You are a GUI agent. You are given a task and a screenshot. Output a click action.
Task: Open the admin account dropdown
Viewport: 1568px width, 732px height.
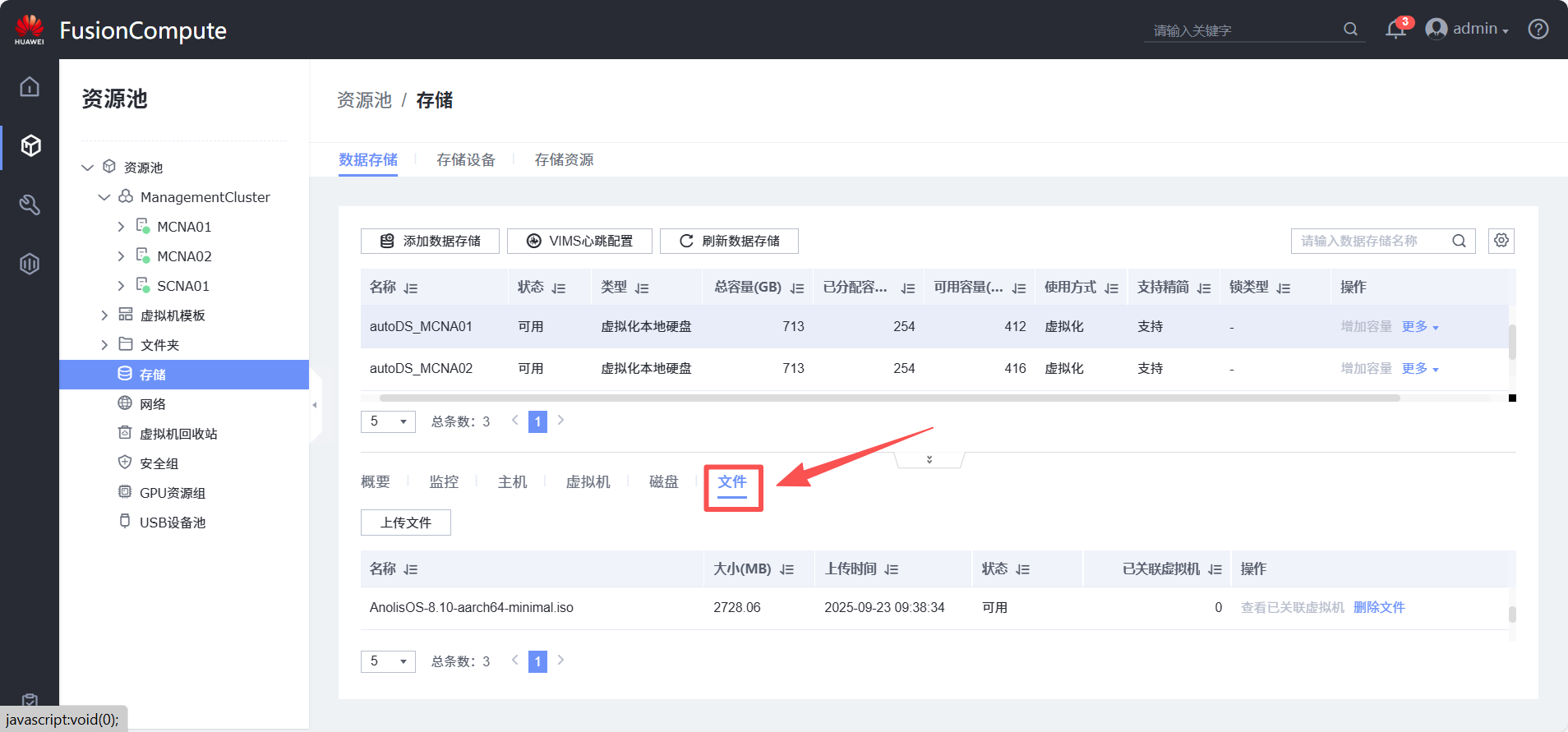click(1481, 29)
